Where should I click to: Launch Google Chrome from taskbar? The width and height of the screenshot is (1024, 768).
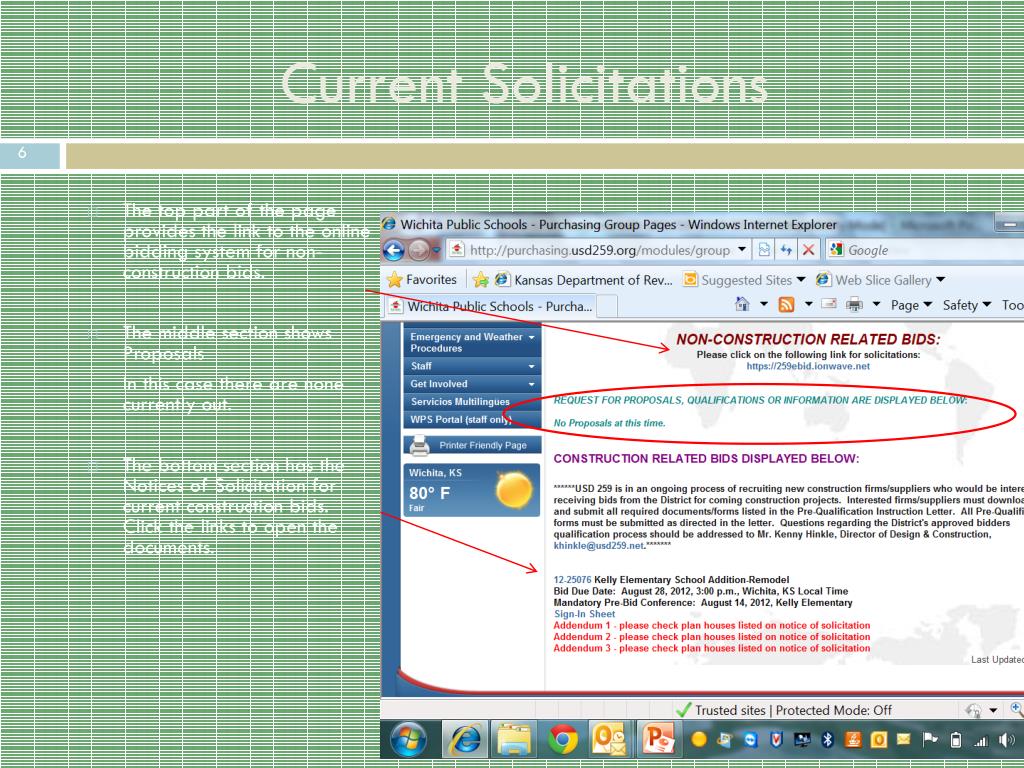(563, 739)
